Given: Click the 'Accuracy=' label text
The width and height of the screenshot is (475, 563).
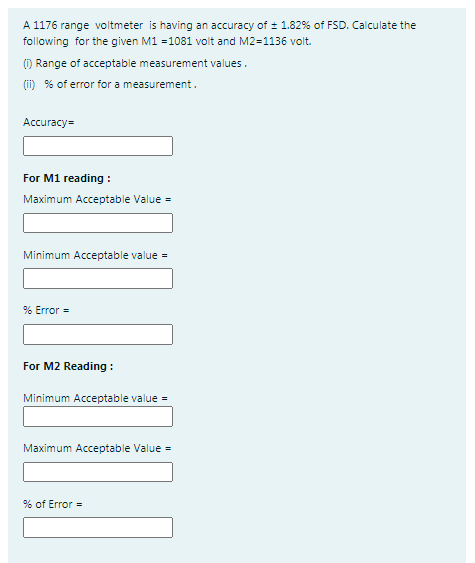Looking at the screenshot, I should click(48, 122).
